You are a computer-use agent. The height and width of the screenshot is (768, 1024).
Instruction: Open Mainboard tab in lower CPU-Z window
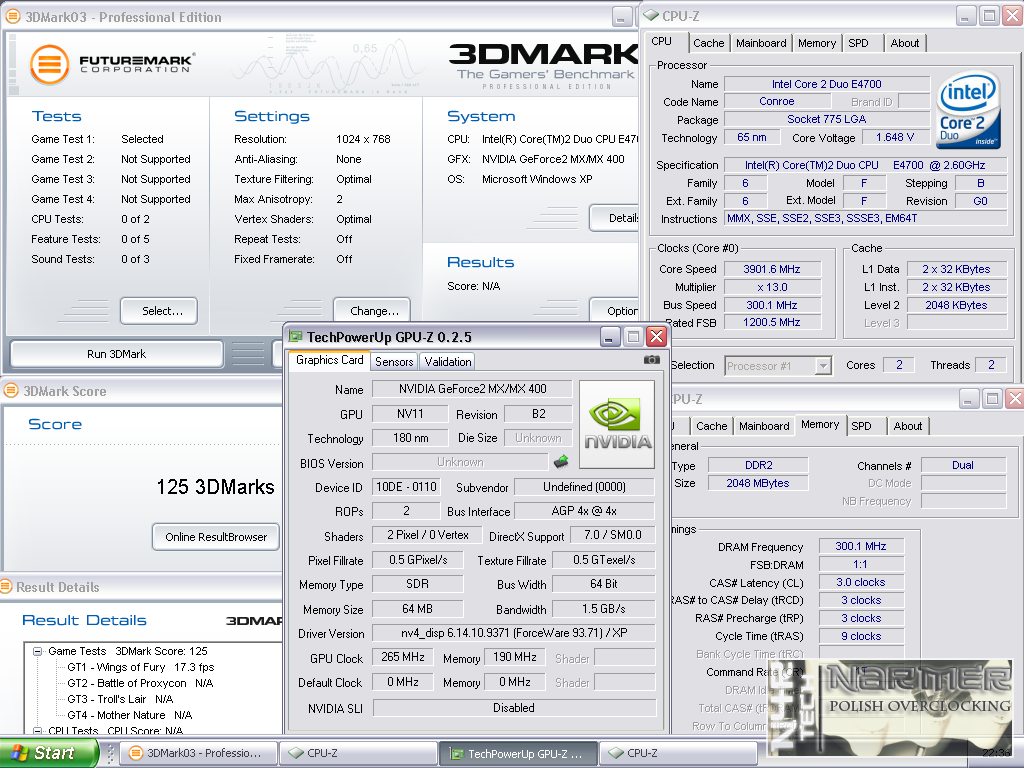[764, 426]
